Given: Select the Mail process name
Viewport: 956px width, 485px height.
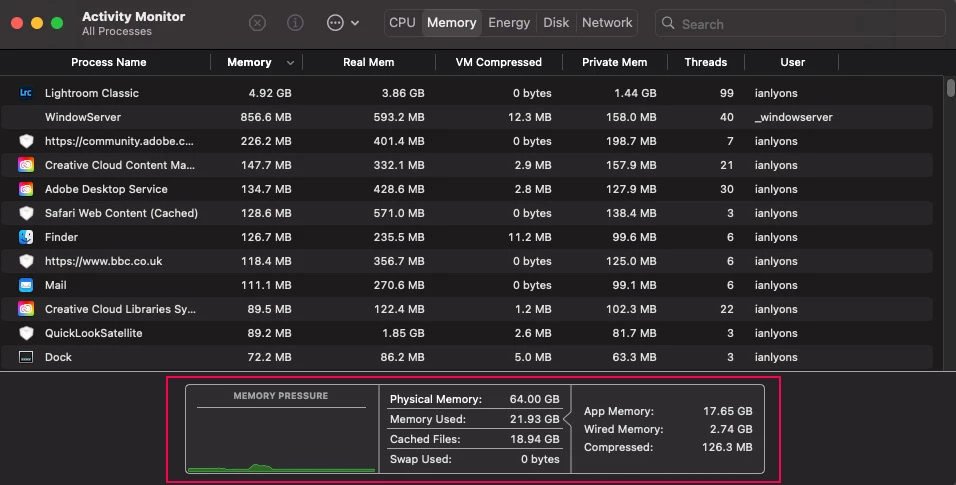Looking at the screenshot, I should (55, 285).
